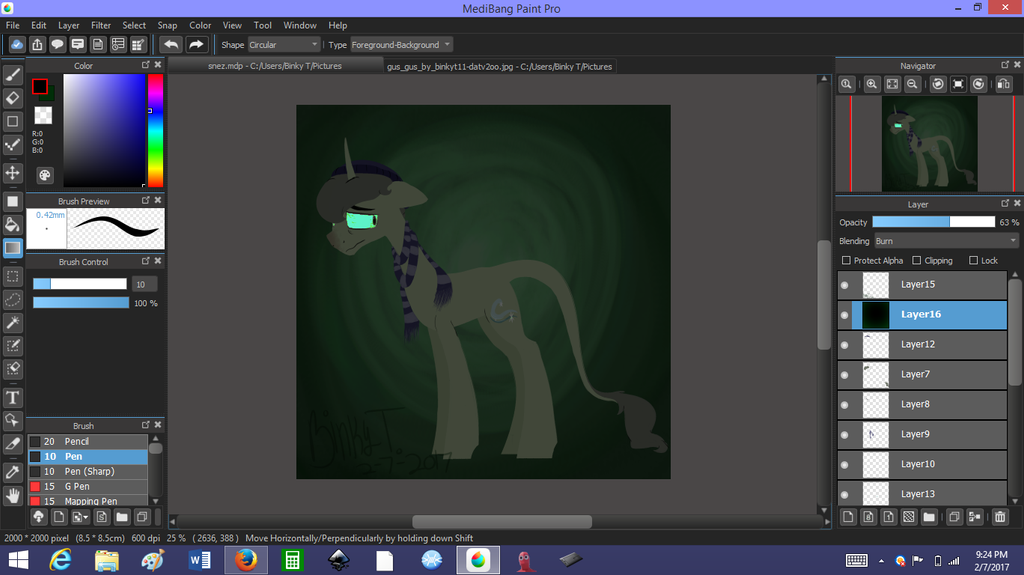Select the Eraser tool
Viewport: 1024px width, 575px height.
coord(12,98)
